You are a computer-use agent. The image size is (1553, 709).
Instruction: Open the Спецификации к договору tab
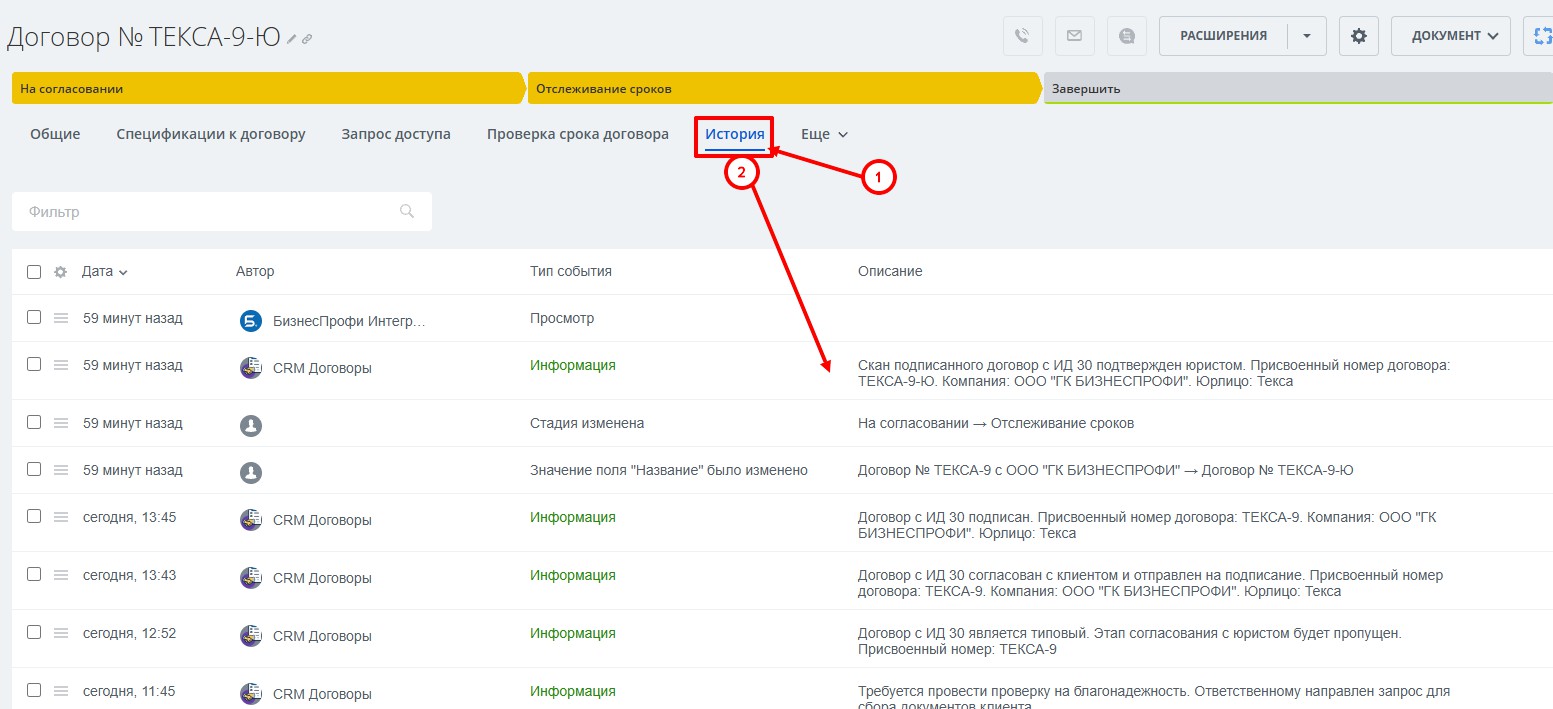pyautogui.click(x=211, y=134)
